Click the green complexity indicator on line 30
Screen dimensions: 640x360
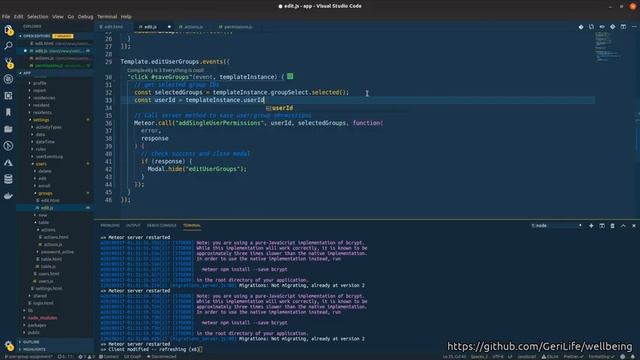[x=290, y=76]
